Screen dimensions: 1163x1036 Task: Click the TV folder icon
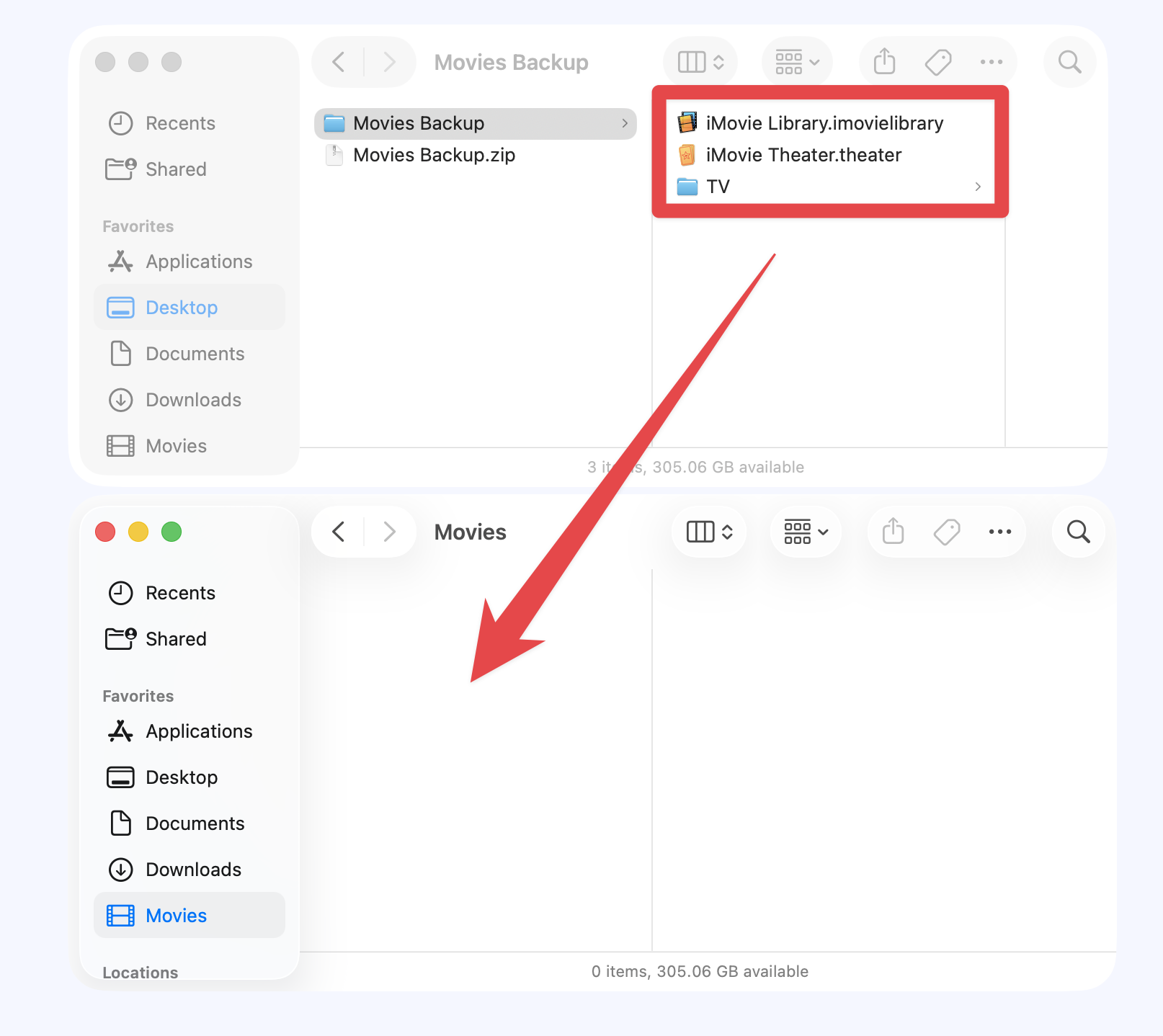(x=687, y=187)
